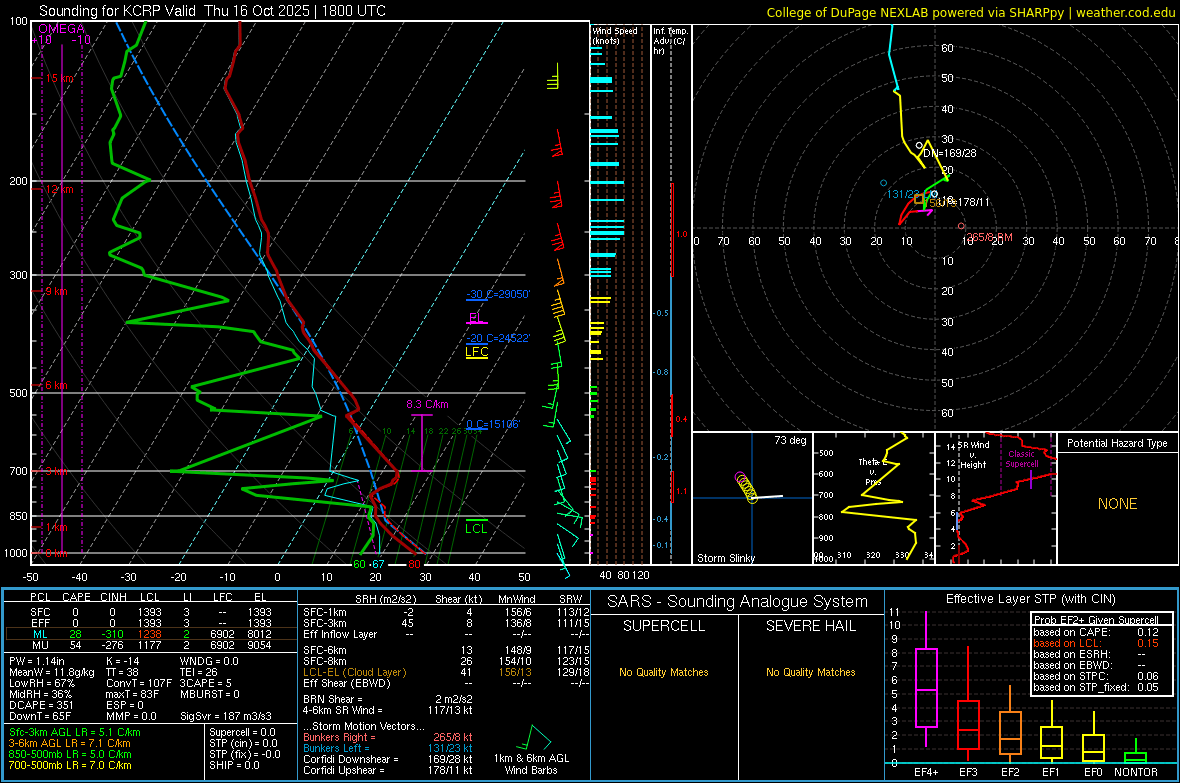Select the SFC parcel row
The height and width of the screenshot is (783, 1180).
pos(149,612)
